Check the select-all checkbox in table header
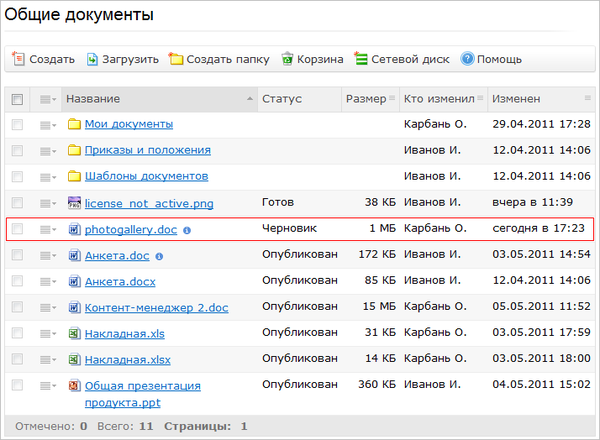Image resolution: width=600 pixels, height=440 pixels. point(17,99)
